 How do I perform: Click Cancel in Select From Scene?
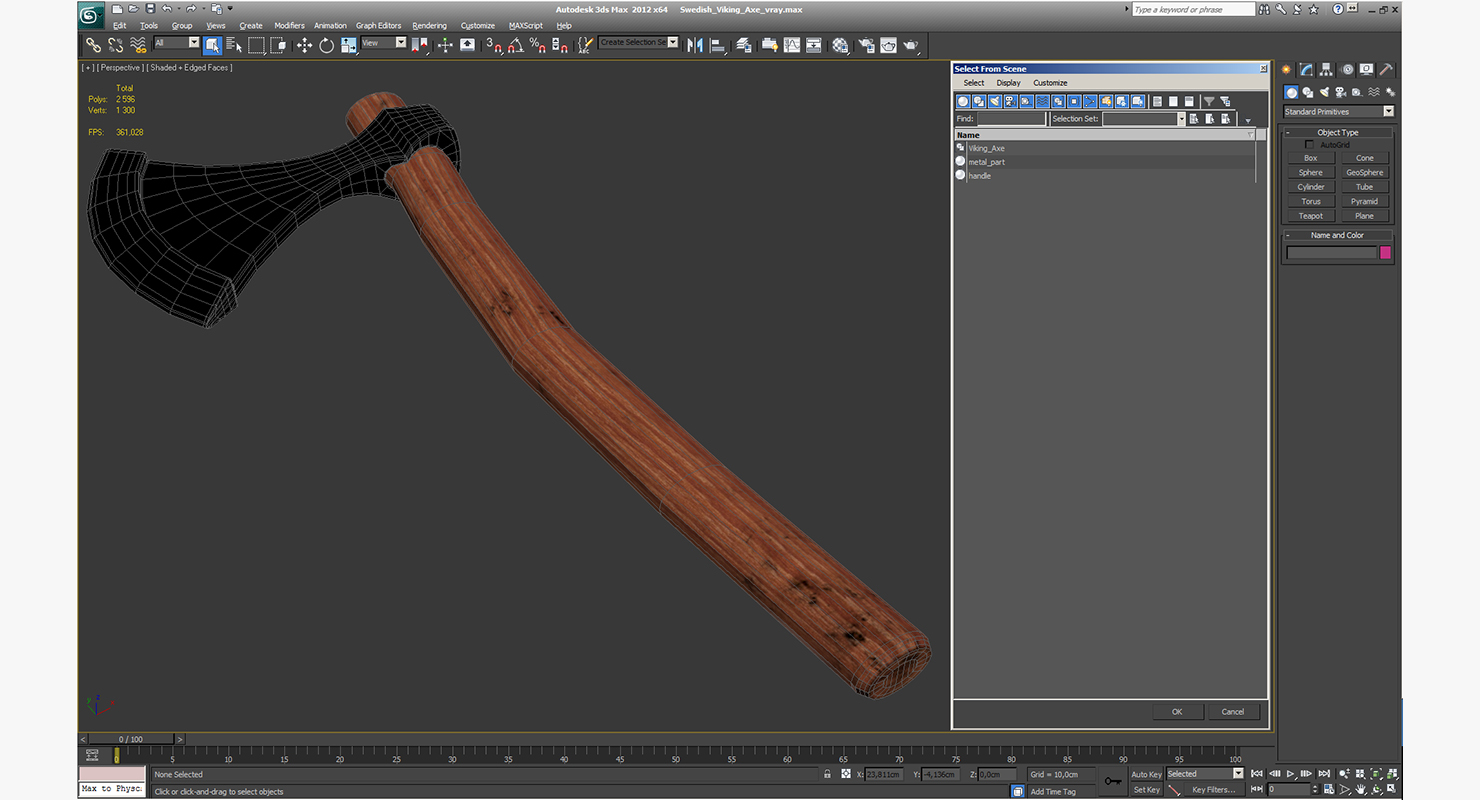coord(1233,712)
